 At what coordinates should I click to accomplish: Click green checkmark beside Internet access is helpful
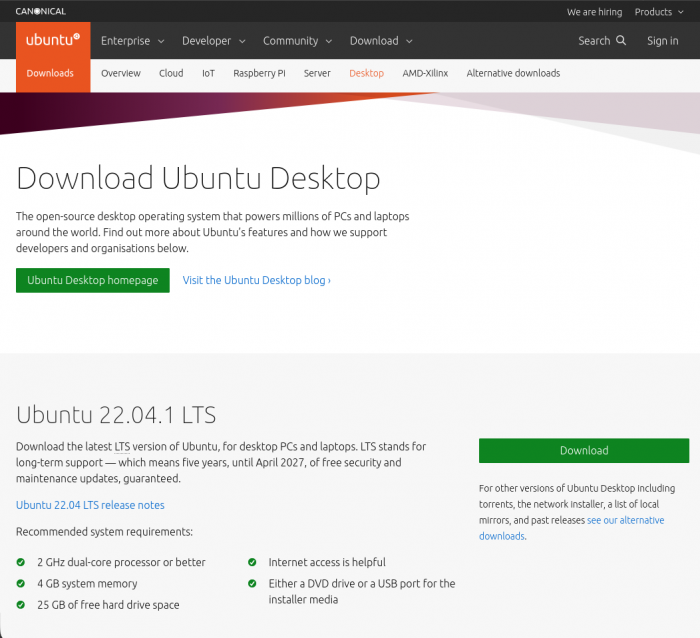pos(252,563)
